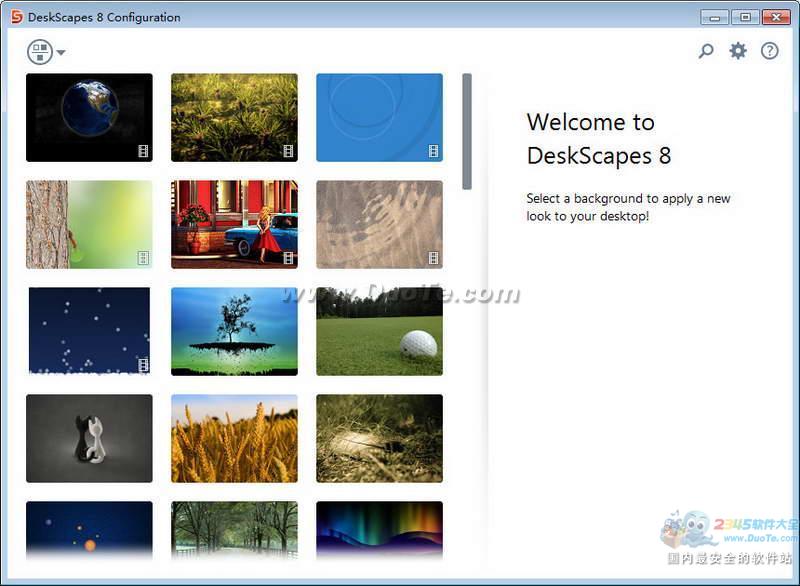
Task: Select the golden grass field wallpaper thumbnail
Action: pos(234,117)
